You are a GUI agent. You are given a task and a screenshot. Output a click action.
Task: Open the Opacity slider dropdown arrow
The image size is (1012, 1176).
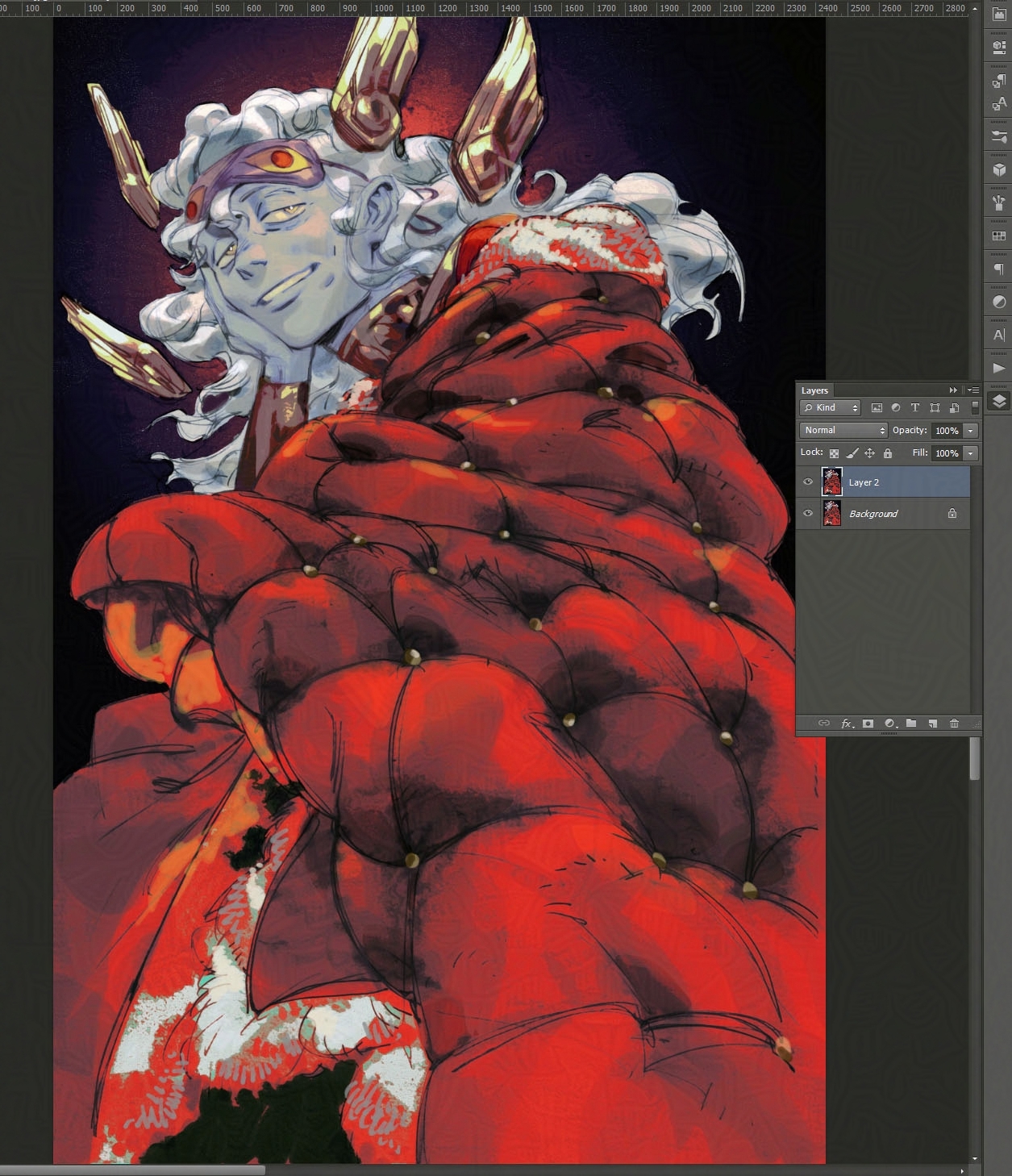[x=971, y=431]
